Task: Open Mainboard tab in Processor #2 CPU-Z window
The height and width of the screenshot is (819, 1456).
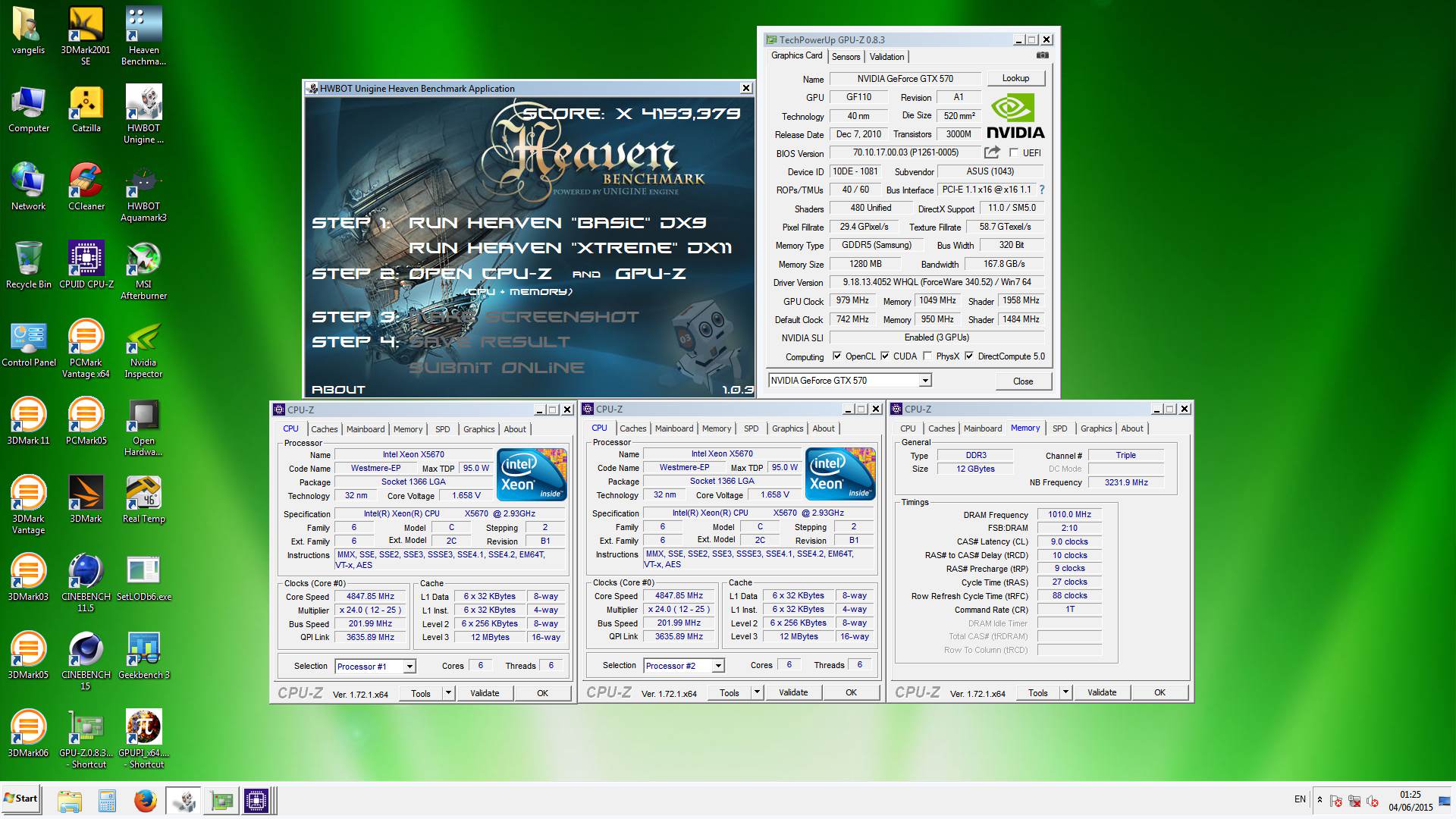Action: (x=674, y=428)
